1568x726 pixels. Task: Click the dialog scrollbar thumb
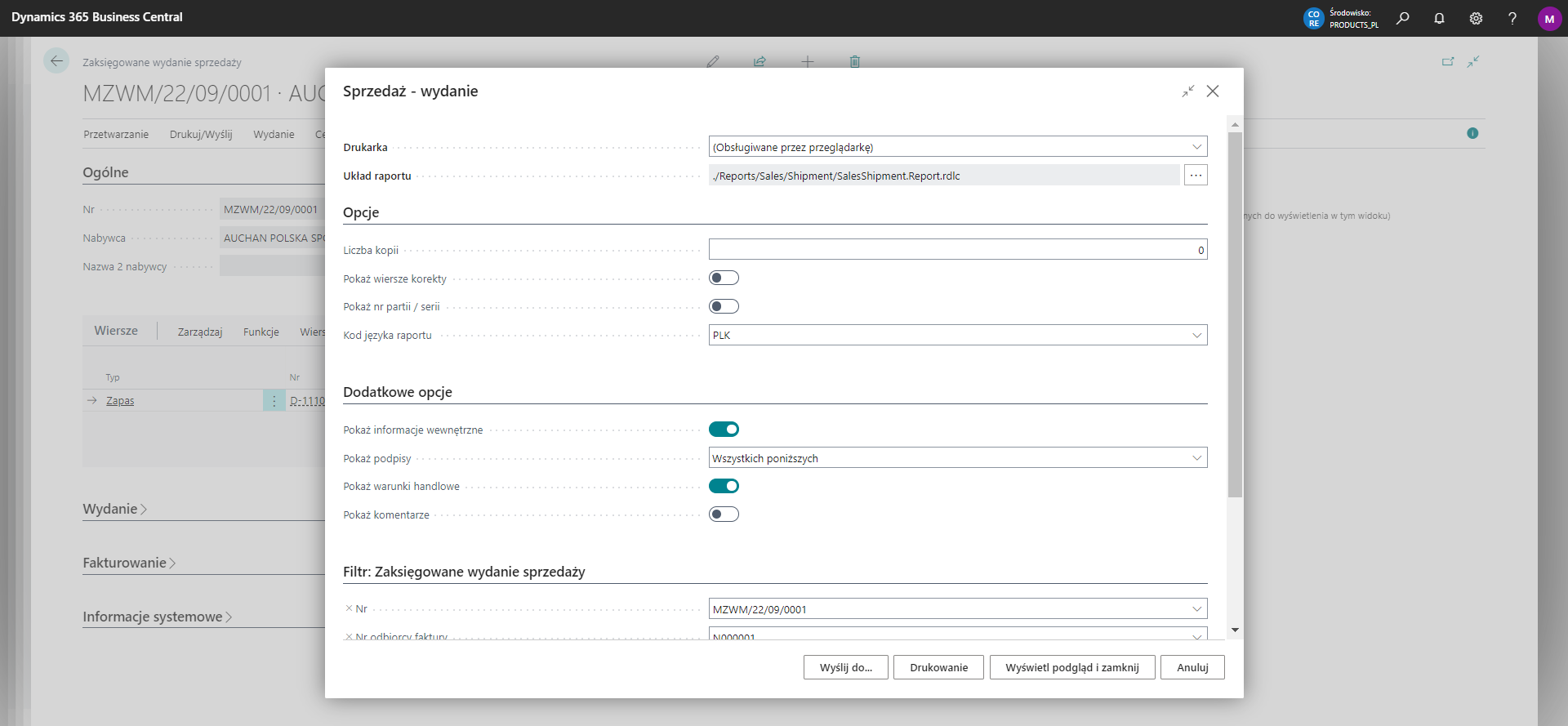coord(1235,314)
